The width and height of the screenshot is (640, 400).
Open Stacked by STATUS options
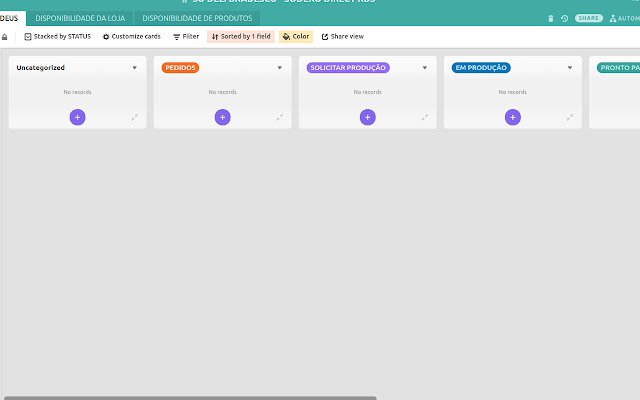(x=58, y=37)
